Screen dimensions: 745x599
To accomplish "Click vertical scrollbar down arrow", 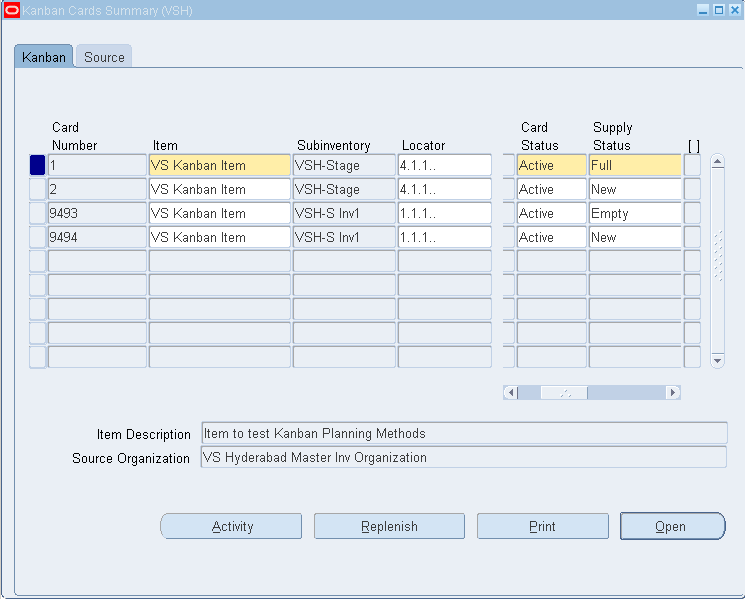I will (x=717, y=361).
